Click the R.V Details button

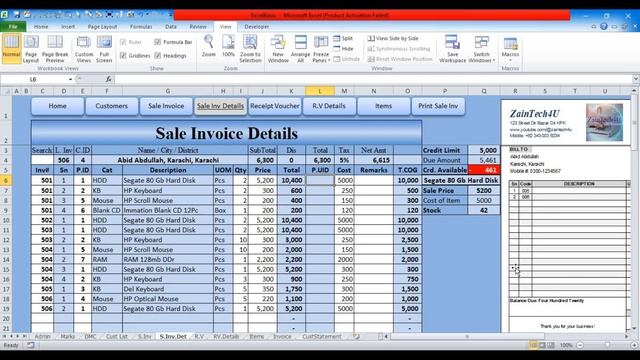(x=329, y=106)
